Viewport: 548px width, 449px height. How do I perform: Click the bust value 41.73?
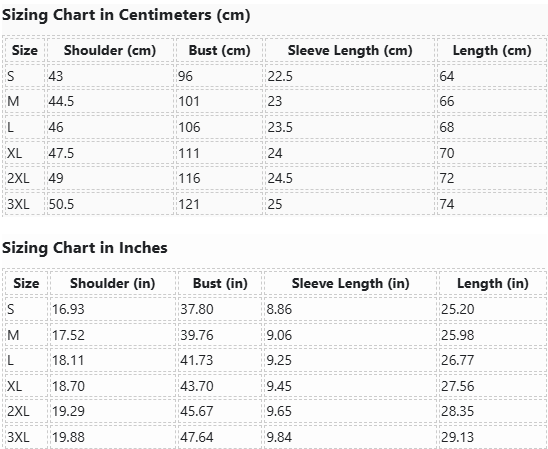coord(196,360)
